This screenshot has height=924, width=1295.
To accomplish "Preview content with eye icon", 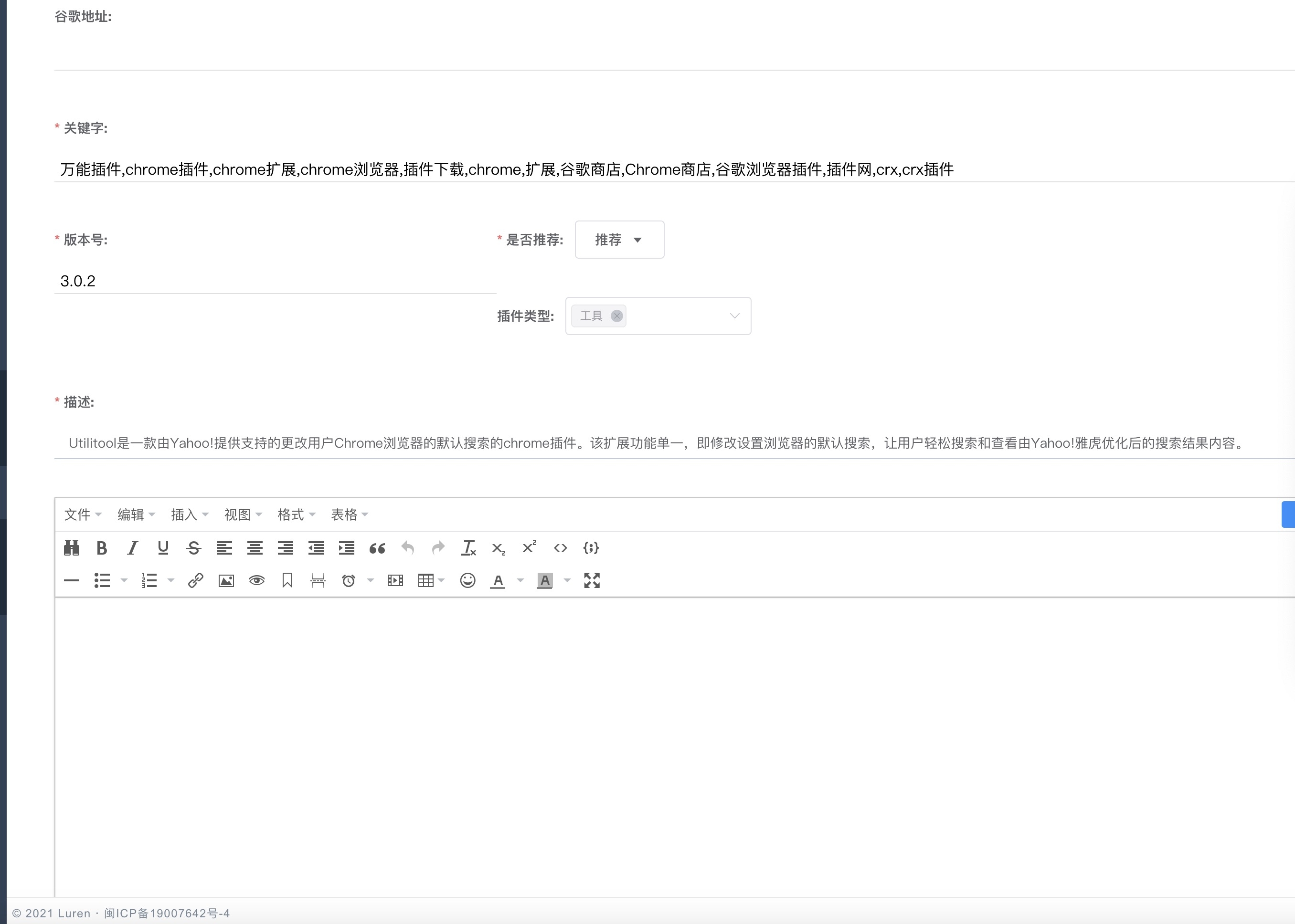I will [257, 580].
